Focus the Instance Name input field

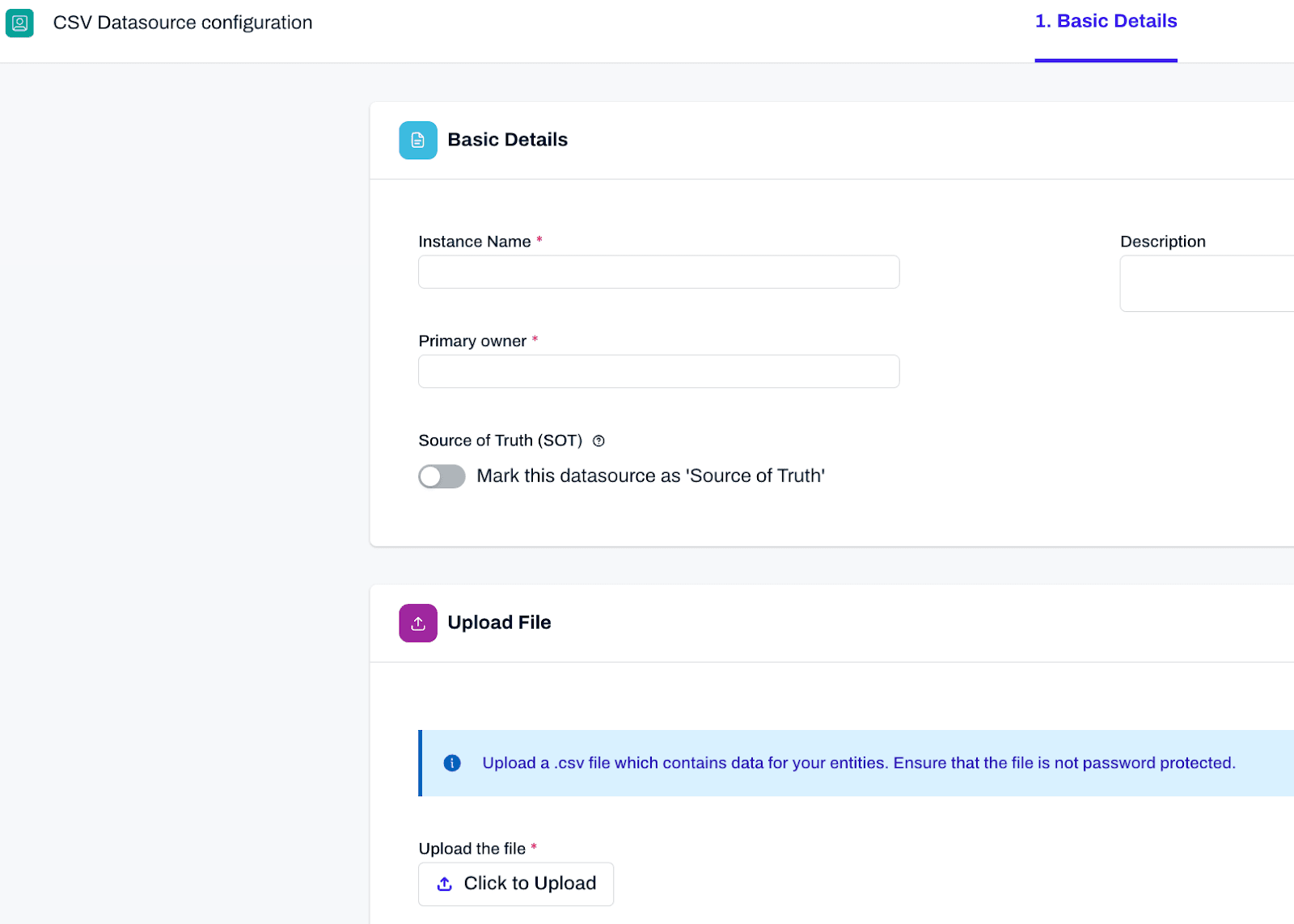pyautogui.click(x=658, y=272)
